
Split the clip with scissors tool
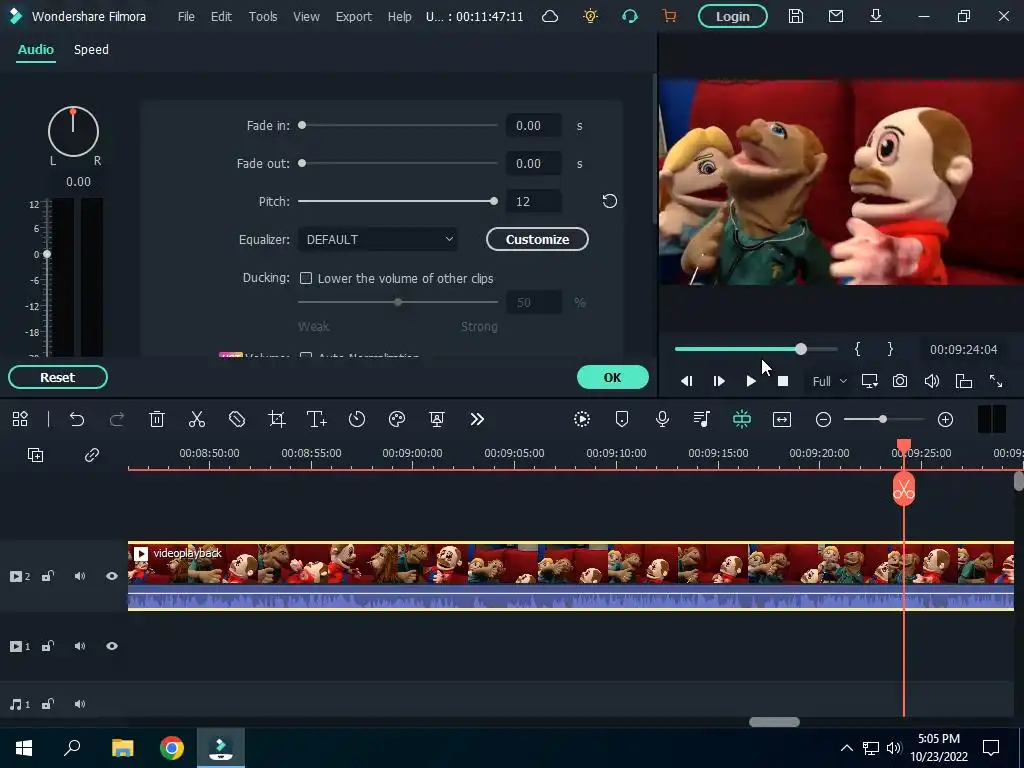(x=197, y=419)
